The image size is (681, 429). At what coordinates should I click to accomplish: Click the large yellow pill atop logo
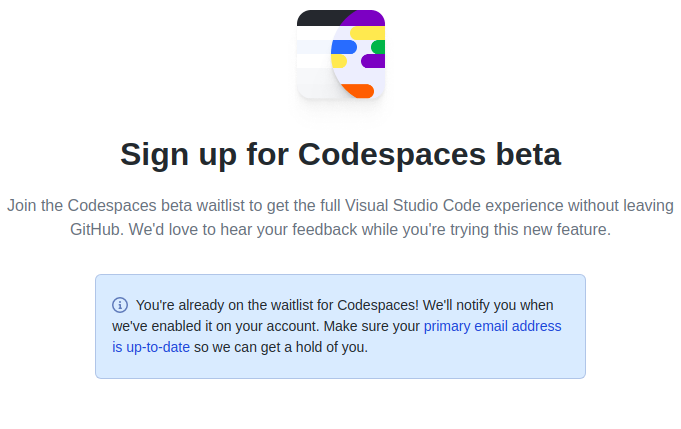[x=367, y=33]
